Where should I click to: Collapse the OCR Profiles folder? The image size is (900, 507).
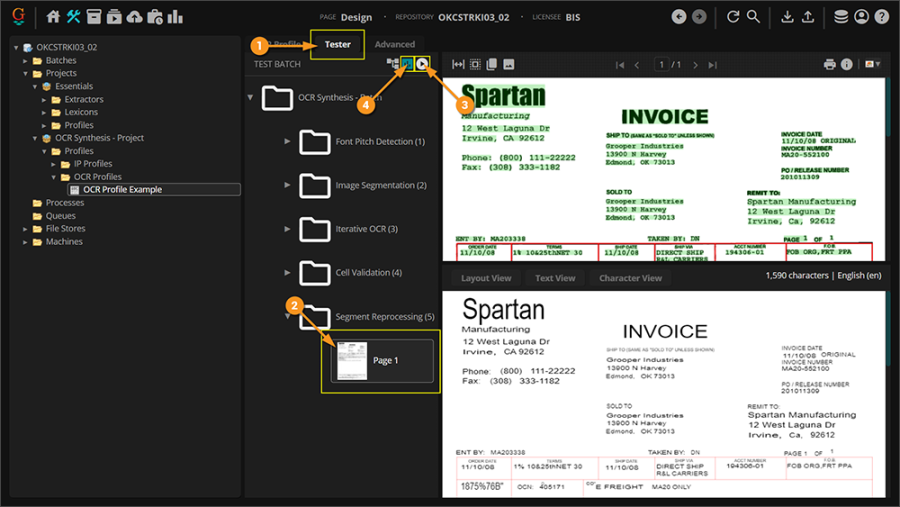(53, 177)
